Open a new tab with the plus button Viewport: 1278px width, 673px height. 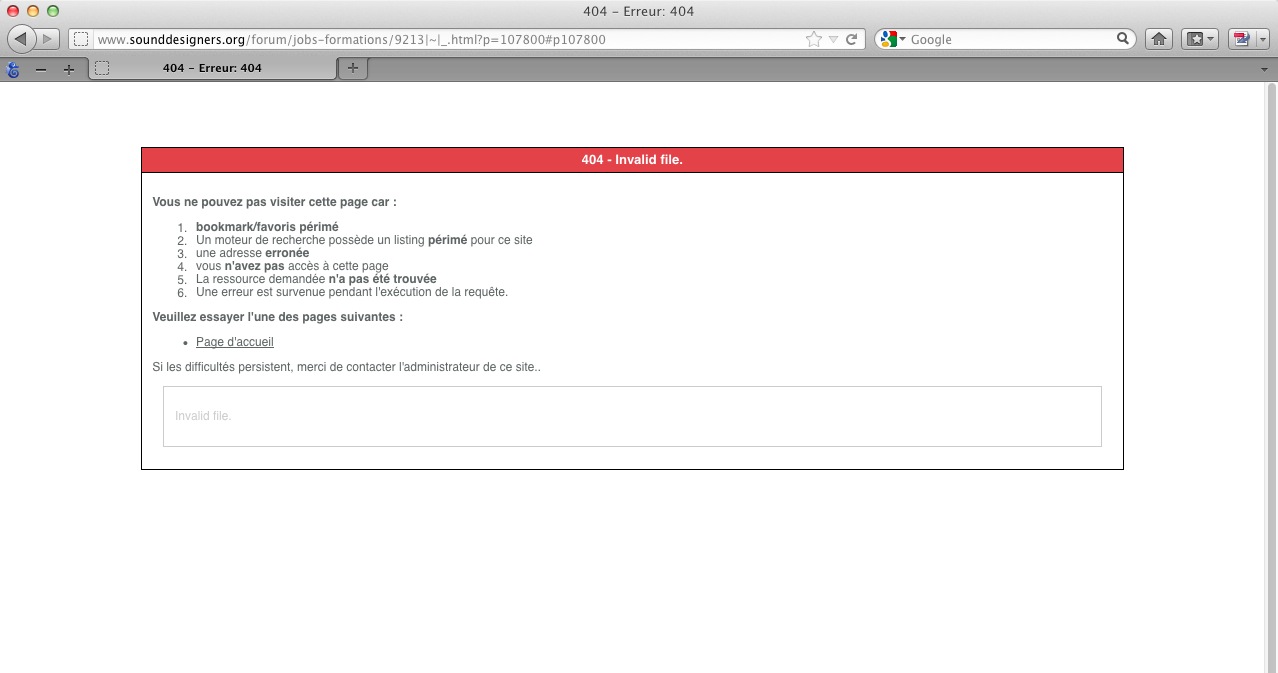pyautogui.click(x=352, y=68)
